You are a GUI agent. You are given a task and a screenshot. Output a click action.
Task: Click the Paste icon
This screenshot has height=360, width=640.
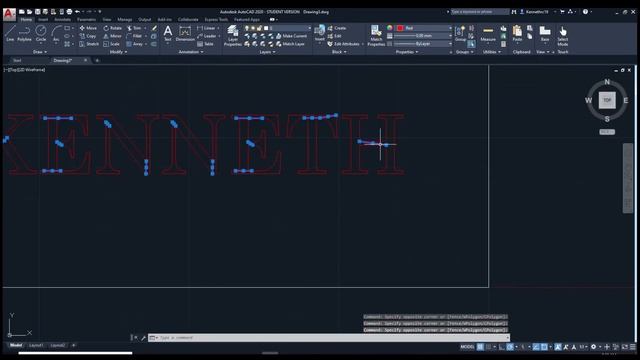pyautogui.click(x=517, y=33)
